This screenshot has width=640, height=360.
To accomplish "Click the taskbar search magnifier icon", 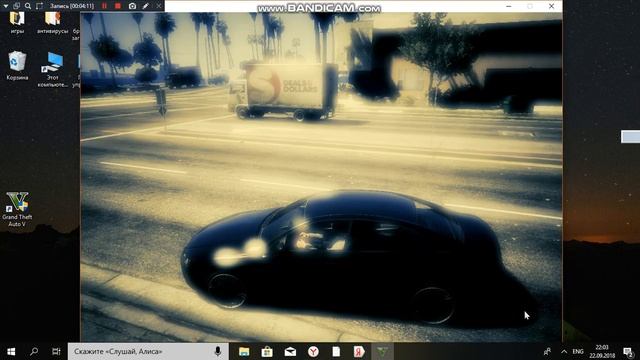I will click(x=34, y=351).
